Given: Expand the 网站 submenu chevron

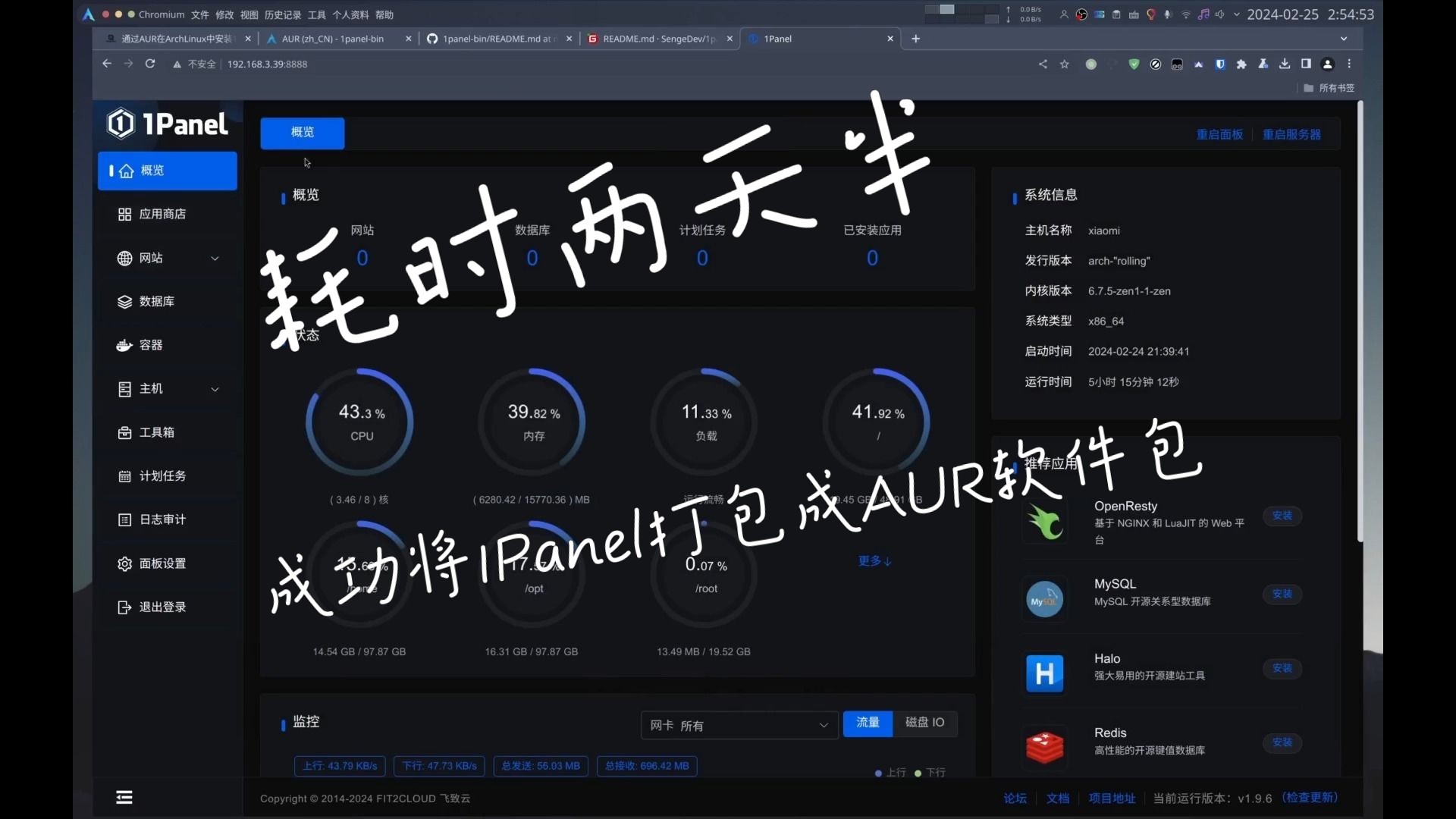Looking at the screenshot, I should [x=215, y=259].
